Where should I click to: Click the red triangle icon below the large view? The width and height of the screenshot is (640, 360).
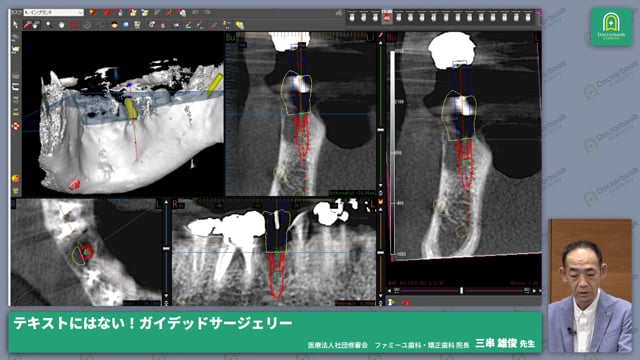[x=405, y=302]
